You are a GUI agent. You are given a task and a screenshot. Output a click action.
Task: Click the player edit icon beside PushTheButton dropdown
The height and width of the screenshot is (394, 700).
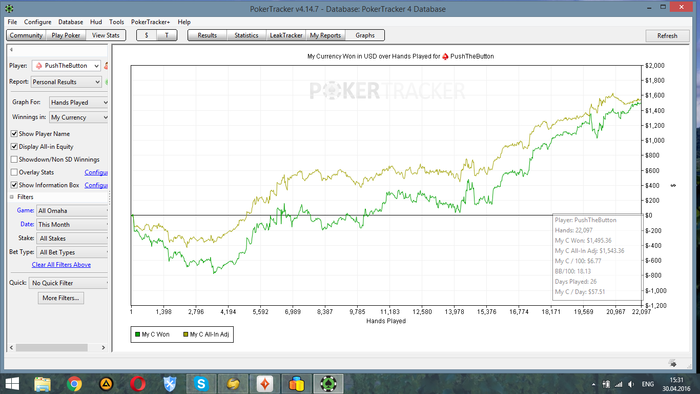[106, 66]
